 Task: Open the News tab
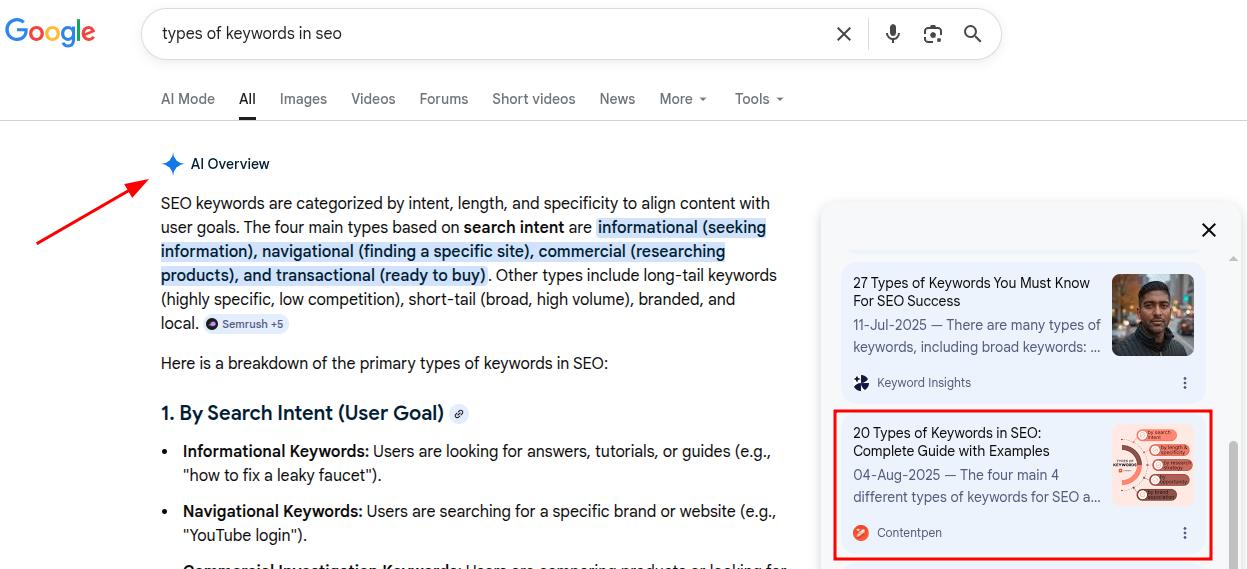(617, 99)
